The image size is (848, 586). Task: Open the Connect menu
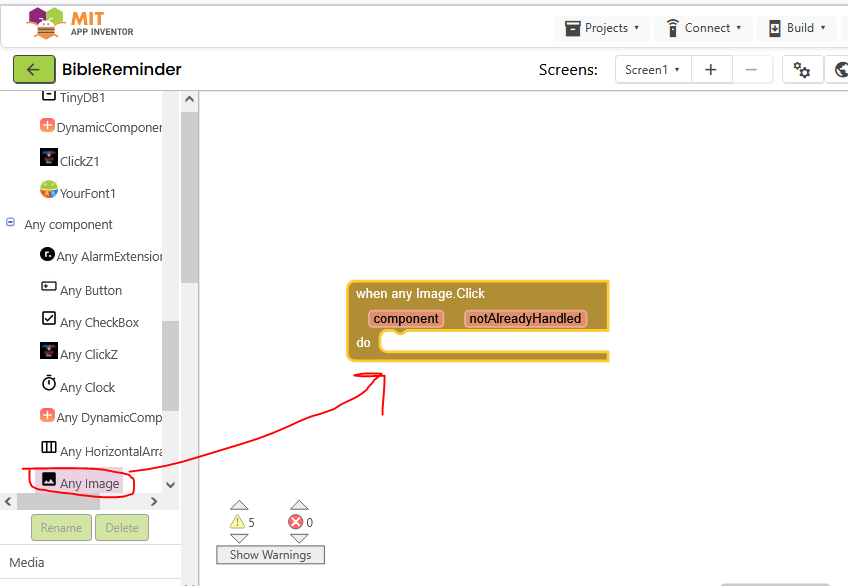(x=704, y=28)
